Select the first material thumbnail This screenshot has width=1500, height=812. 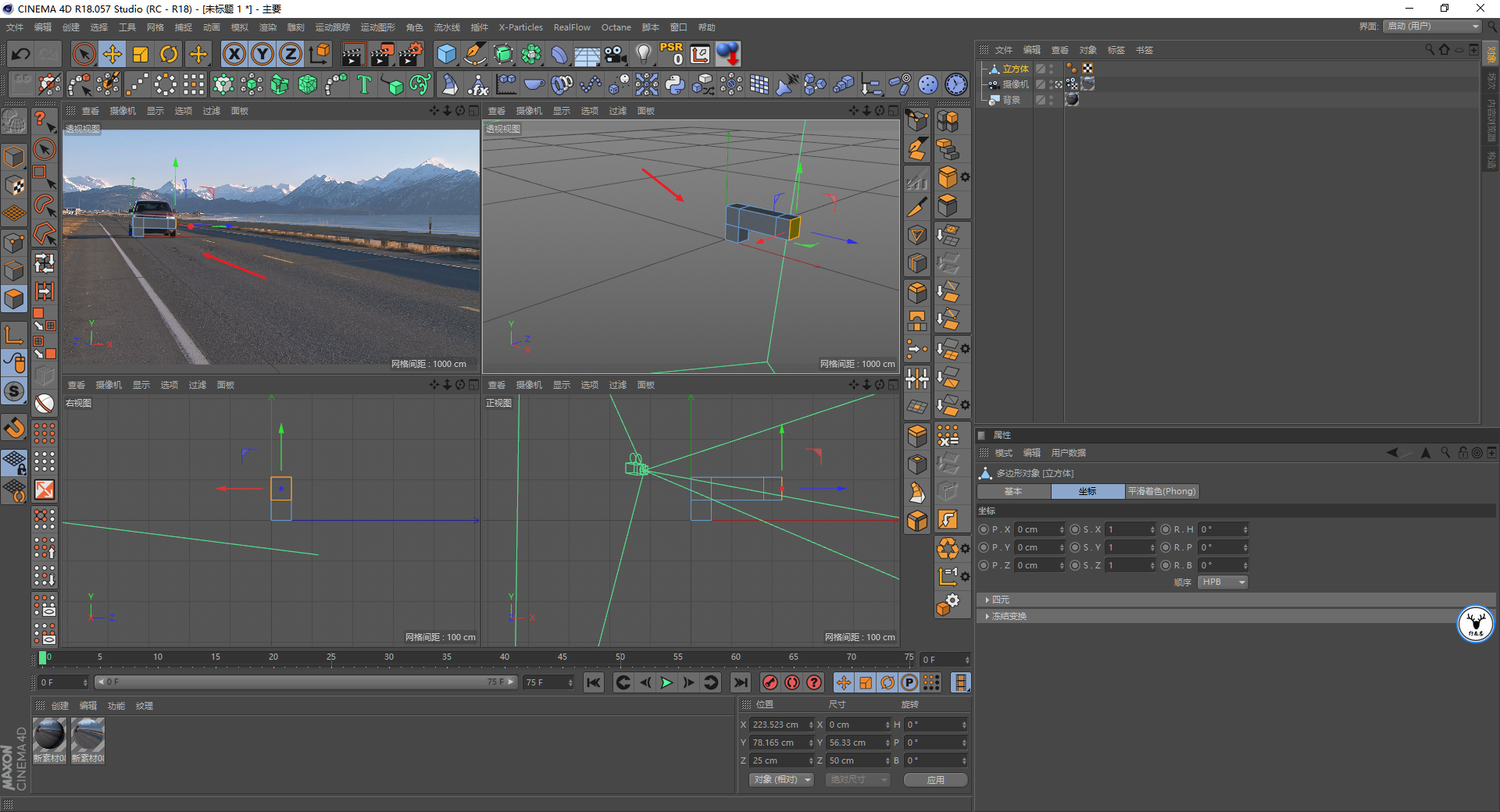pyautogui.click(x=49, y=735)
